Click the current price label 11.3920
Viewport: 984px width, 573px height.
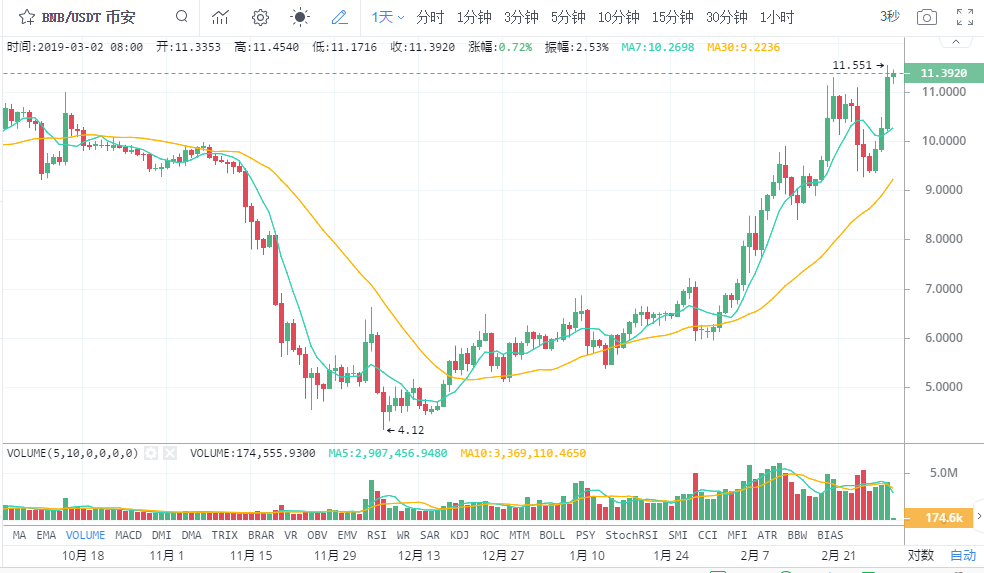pyautogui.click(x=944, y=73)
